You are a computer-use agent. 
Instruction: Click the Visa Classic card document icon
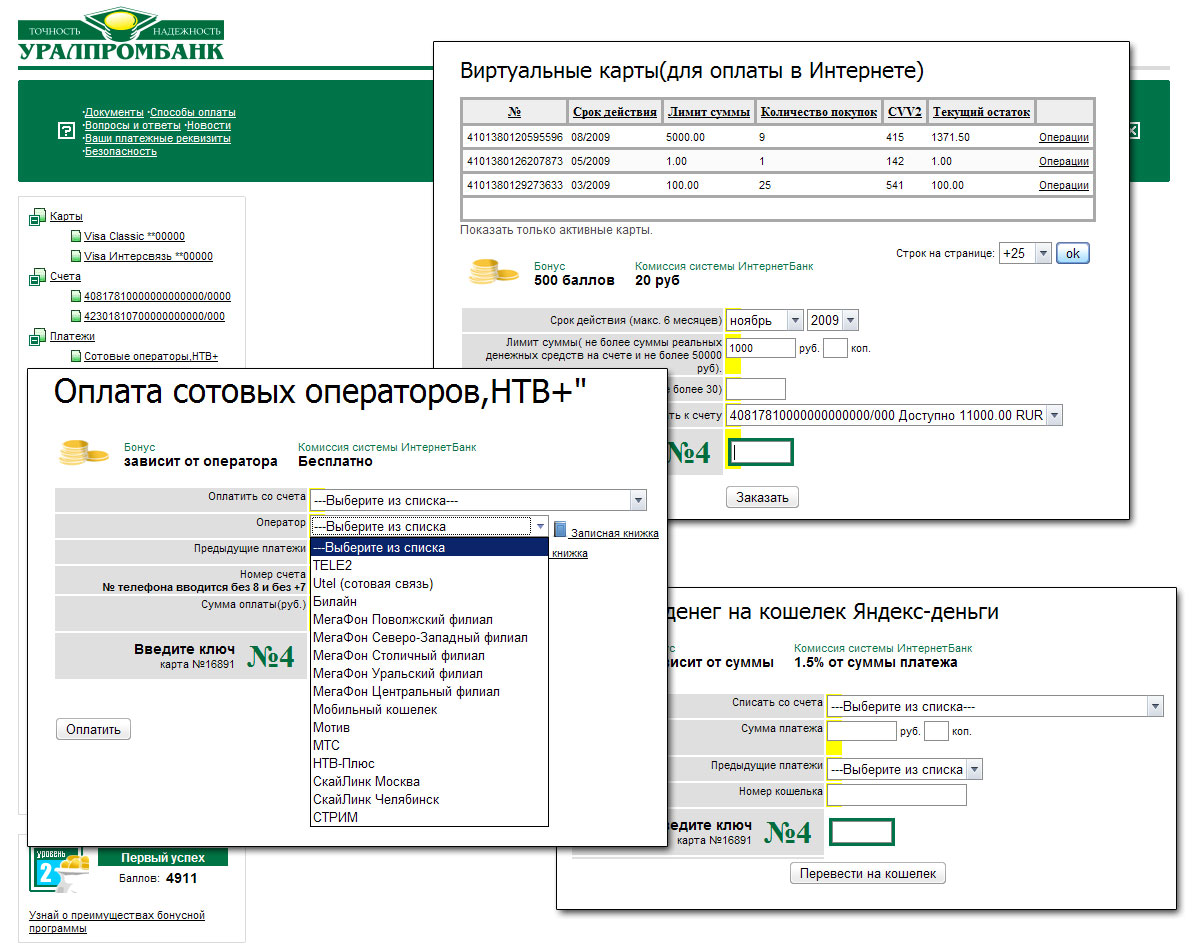[75, 237]
